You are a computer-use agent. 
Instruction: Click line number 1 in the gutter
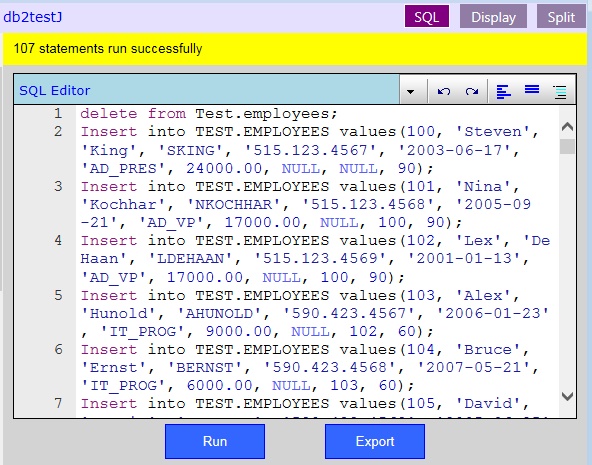pyautogui.click(x=58, y=113)
